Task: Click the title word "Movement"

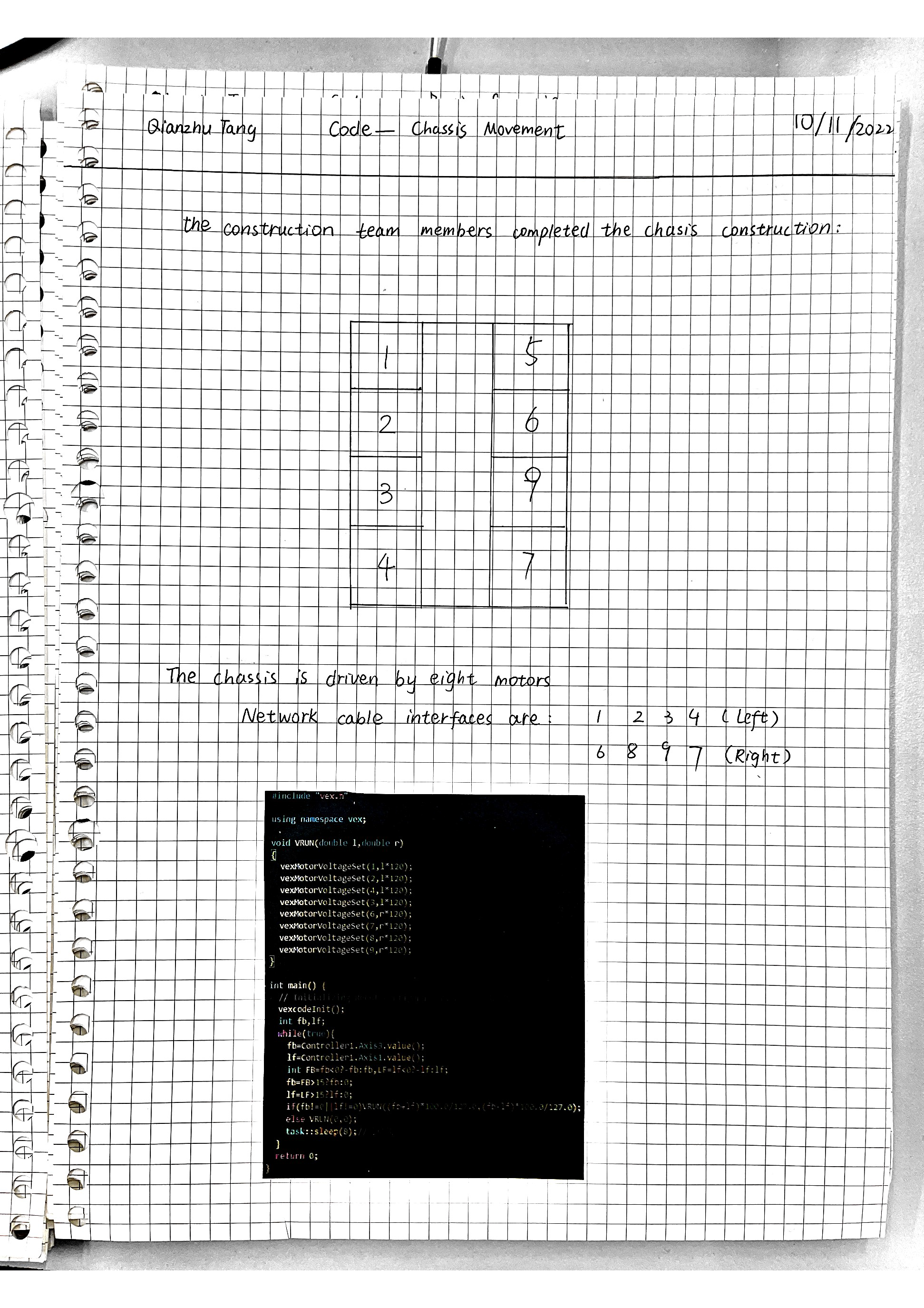Action: [524, 130]
